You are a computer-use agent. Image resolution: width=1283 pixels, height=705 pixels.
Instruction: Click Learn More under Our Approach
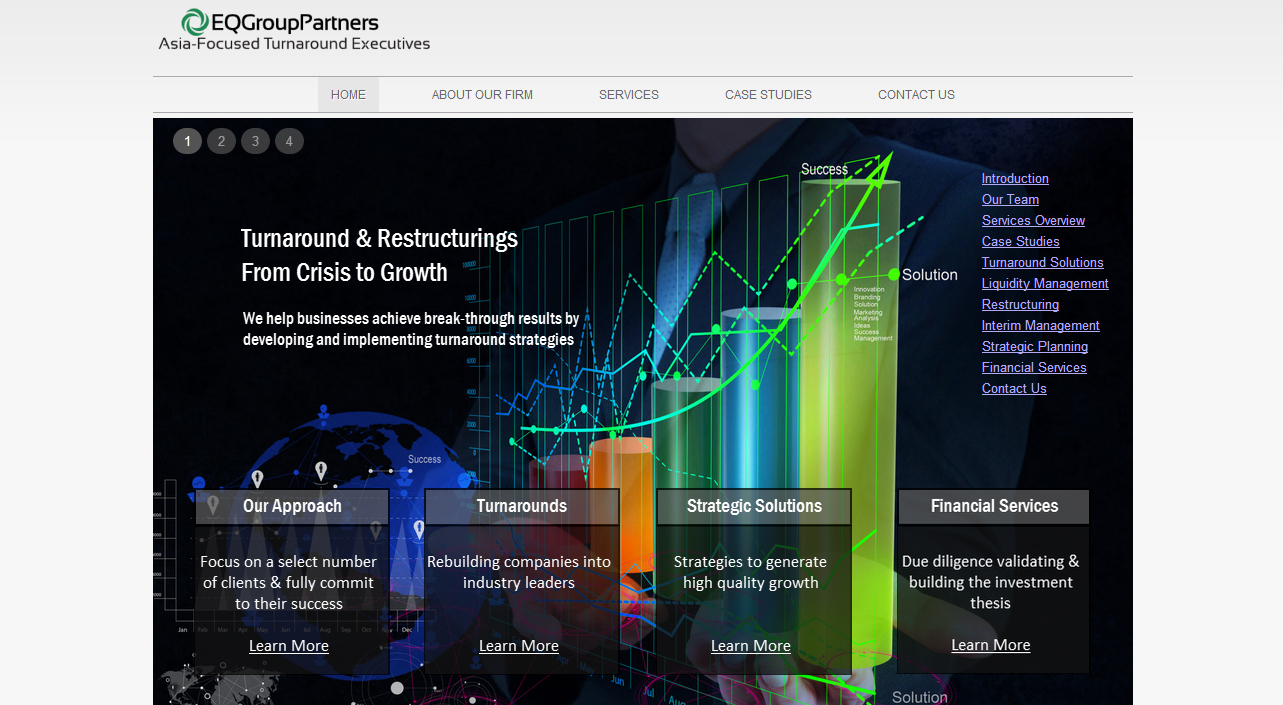(x=289, y=646)
